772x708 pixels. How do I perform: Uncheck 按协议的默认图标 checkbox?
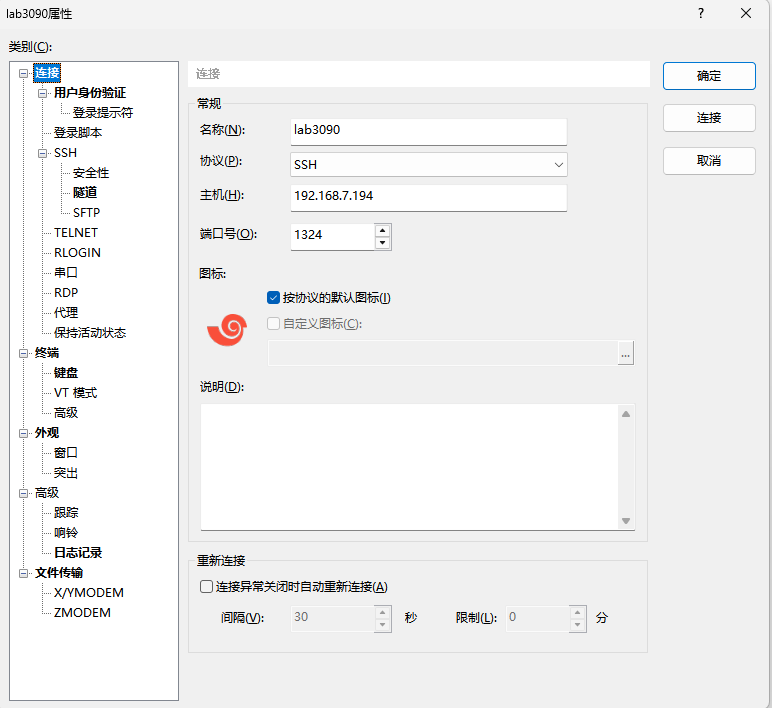[x=273, y=298]
